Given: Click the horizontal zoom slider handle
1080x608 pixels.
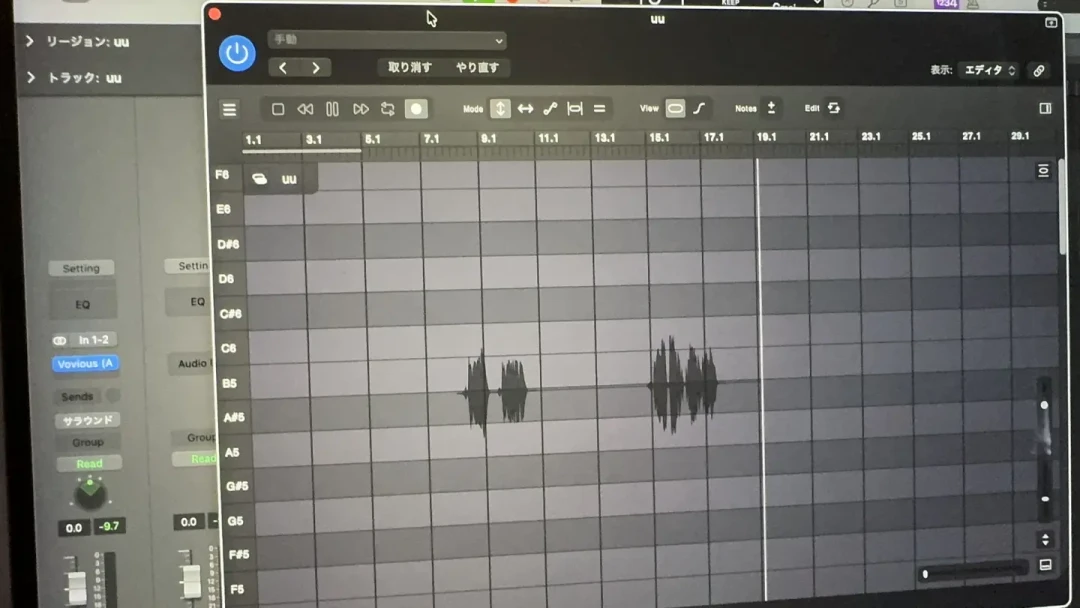Looking at the screenshot, I should pyautogui.click(x=925, y=574).
